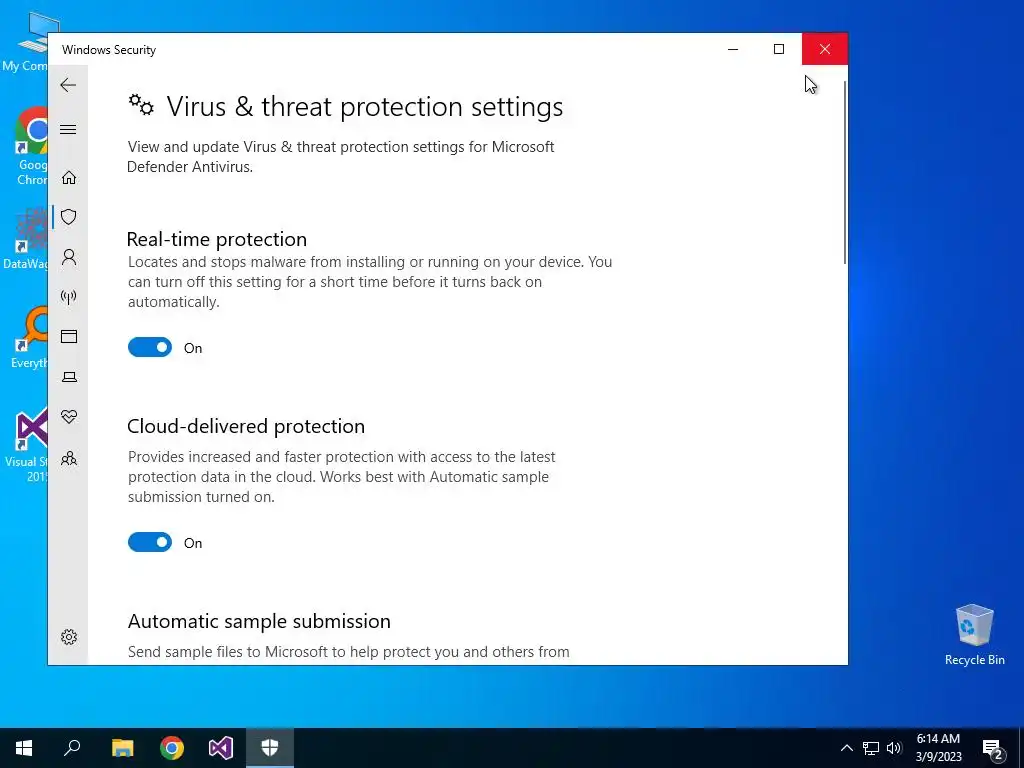Image resolution: width=1024 pixels, height=768 pixels.
Task: Open Home in Windows Security sidebar
Action: tap(69, 178)
